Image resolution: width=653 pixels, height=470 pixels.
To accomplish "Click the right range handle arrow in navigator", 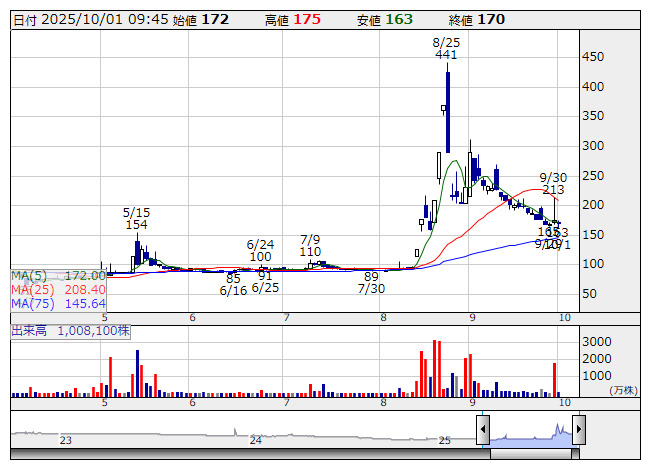I will point(578,431).
